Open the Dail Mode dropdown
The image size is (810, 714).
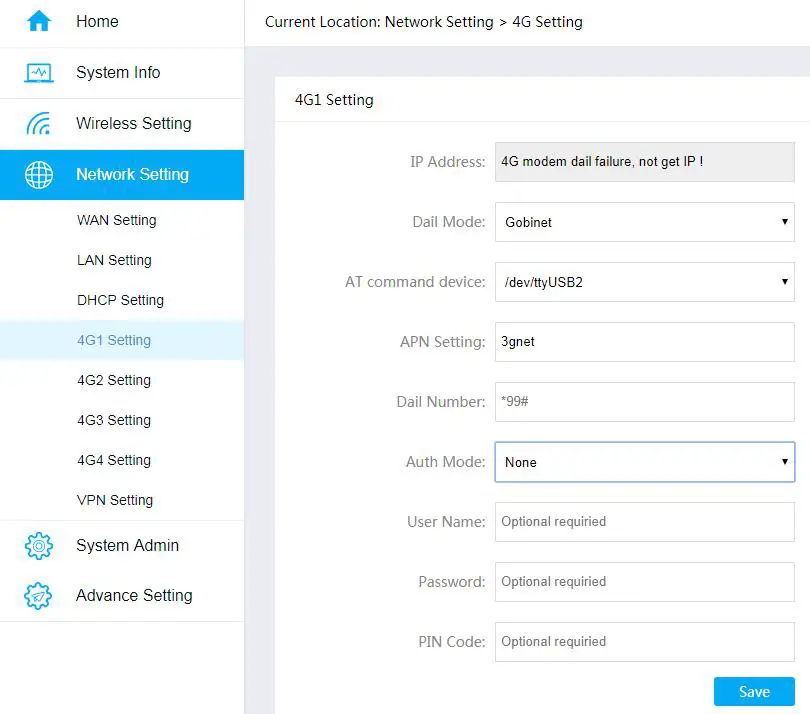tap(644, 222)
